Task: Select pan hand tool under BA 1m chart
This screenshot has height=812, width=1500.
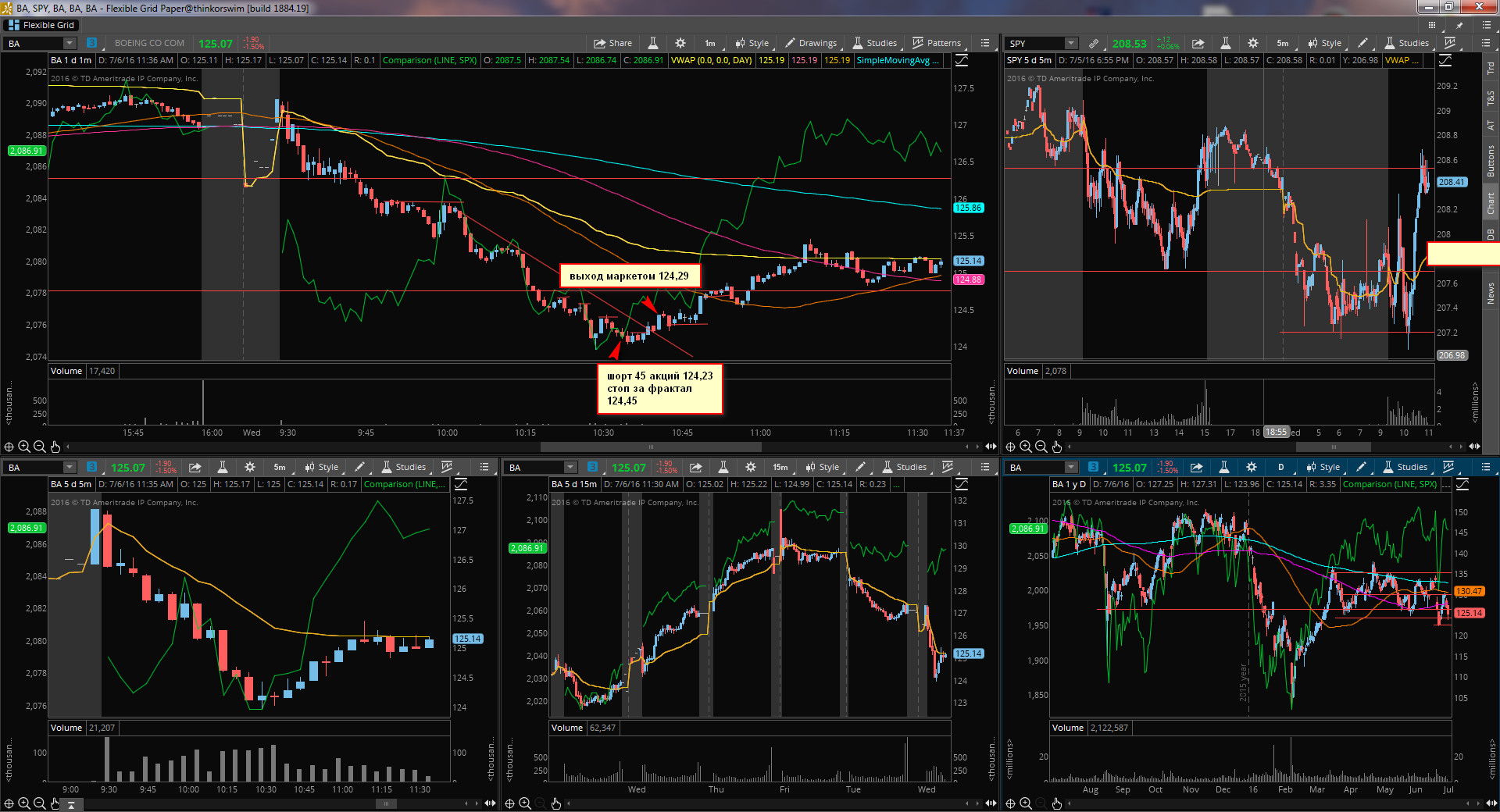Action: coord(55,447)
